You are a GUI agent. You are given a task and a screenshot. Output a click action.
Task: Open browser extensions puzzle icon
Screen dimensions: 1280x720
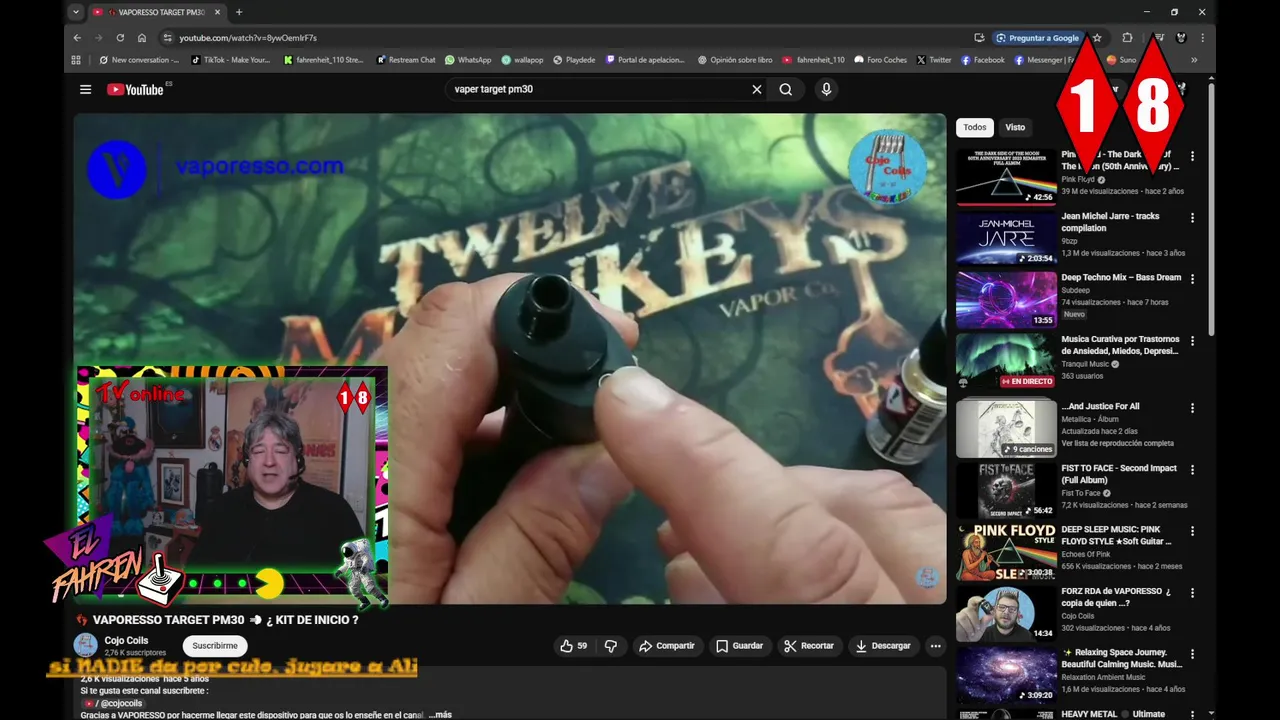coord(1127,38)
